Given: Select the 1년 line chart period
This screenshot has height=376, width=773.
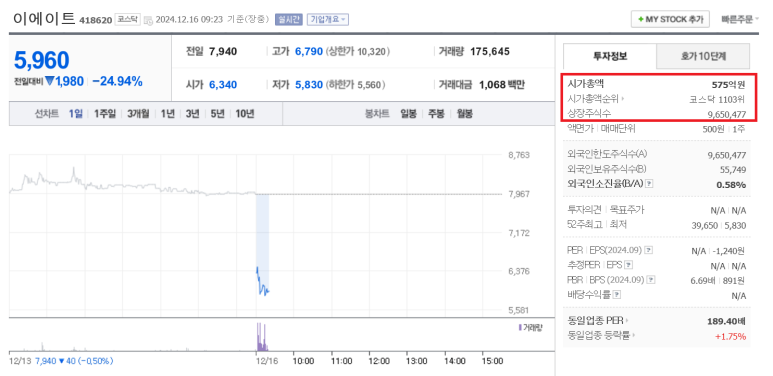Looking at the screenshot, I should tap(168, 114).
